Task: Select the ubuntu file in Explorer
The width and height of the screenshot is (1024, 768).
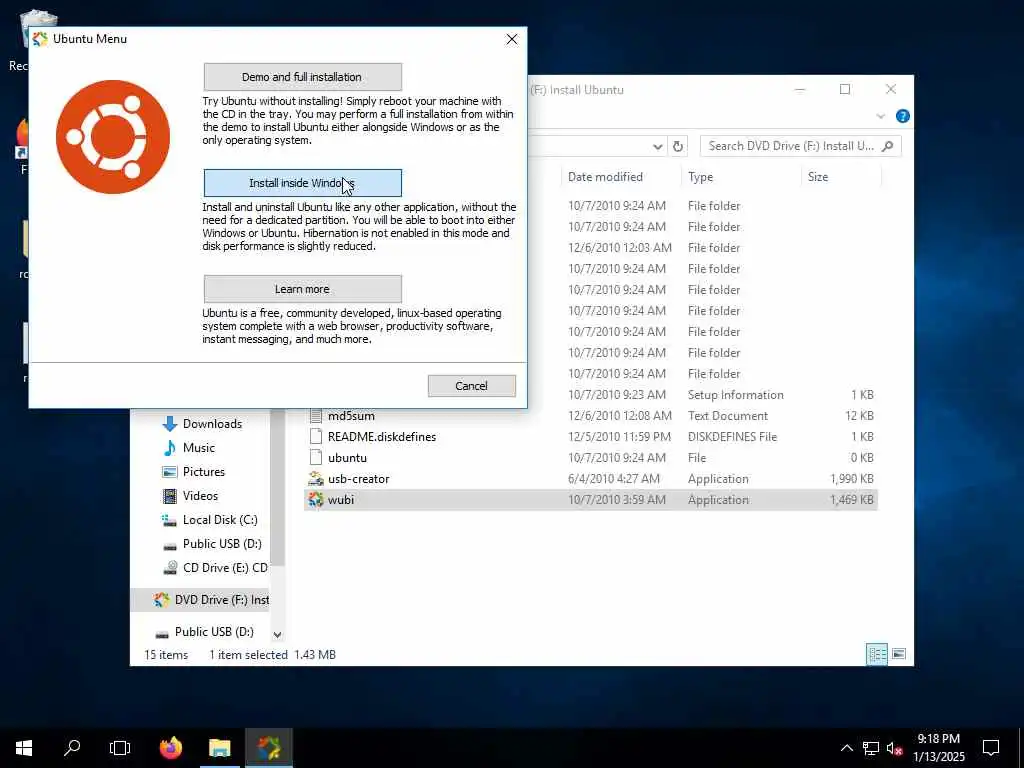Action: (590, 458)
